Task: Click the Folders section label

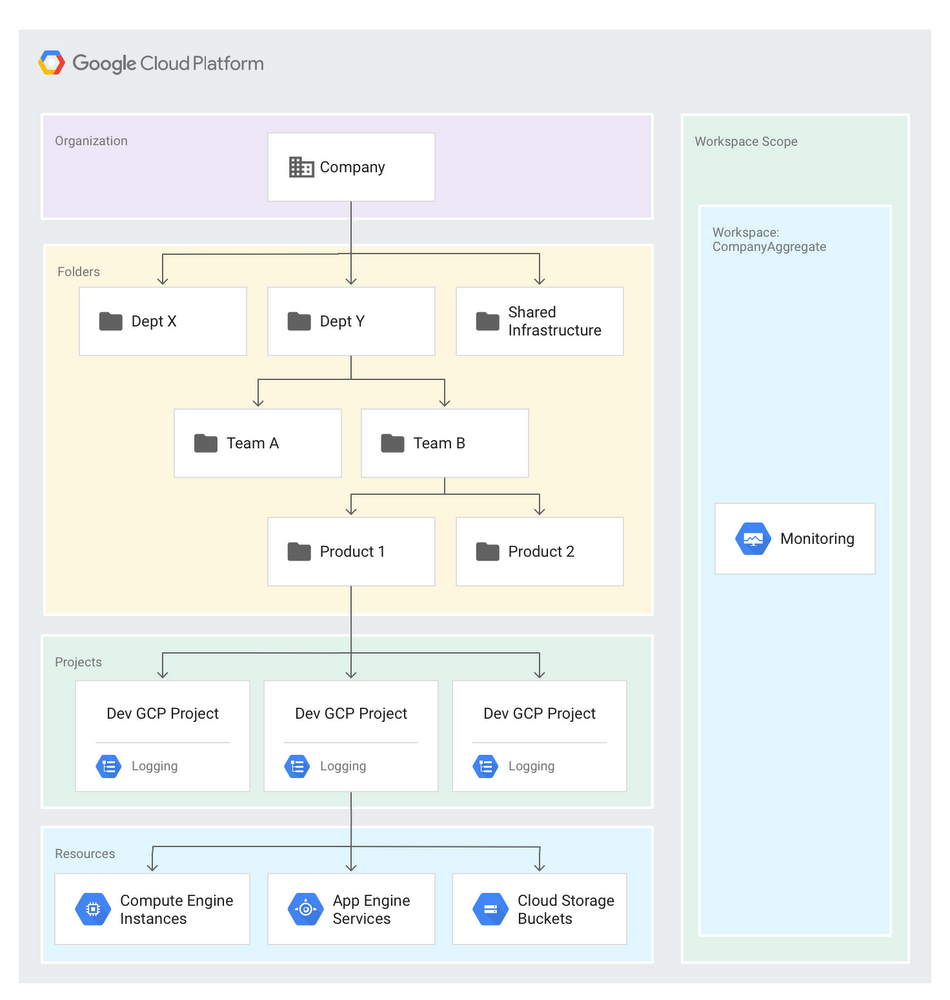Action: 78,272
